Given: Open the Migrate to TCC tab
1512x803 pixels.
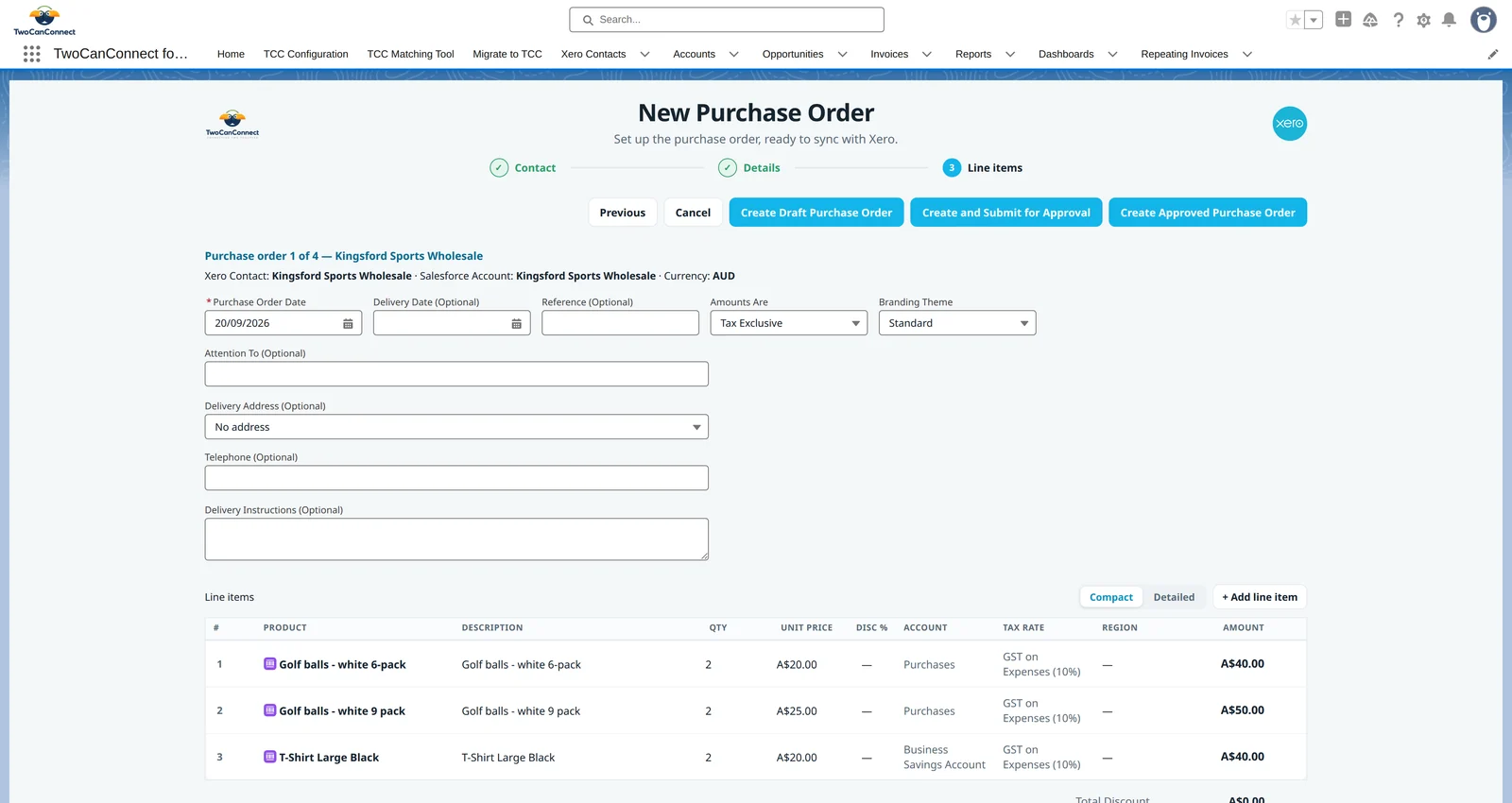Looking at the screenshot, I should (507, 54).
